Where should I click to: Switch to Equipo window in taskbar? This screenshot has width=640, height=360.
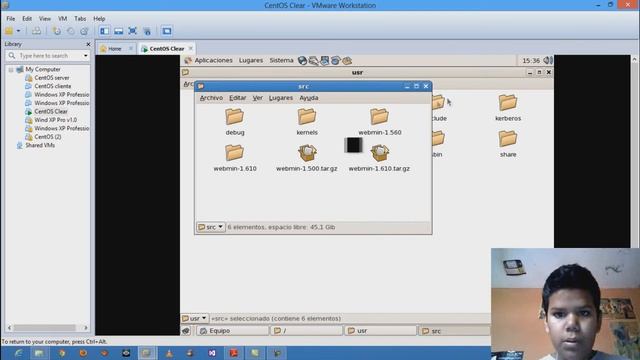click(233, 331)
